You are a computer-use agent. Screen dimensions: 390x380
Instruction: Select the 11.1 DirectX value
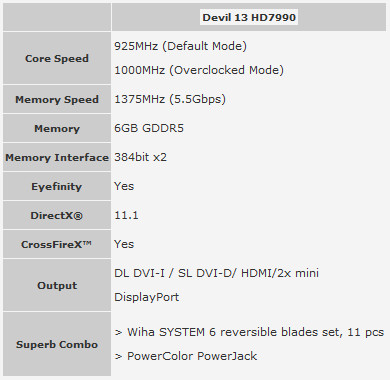126,215
